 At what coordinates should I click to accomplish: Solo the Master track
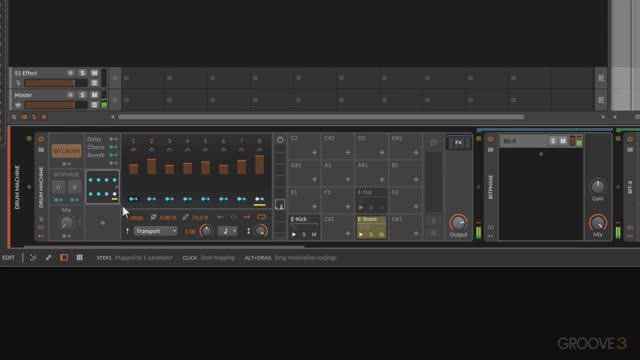82,95
